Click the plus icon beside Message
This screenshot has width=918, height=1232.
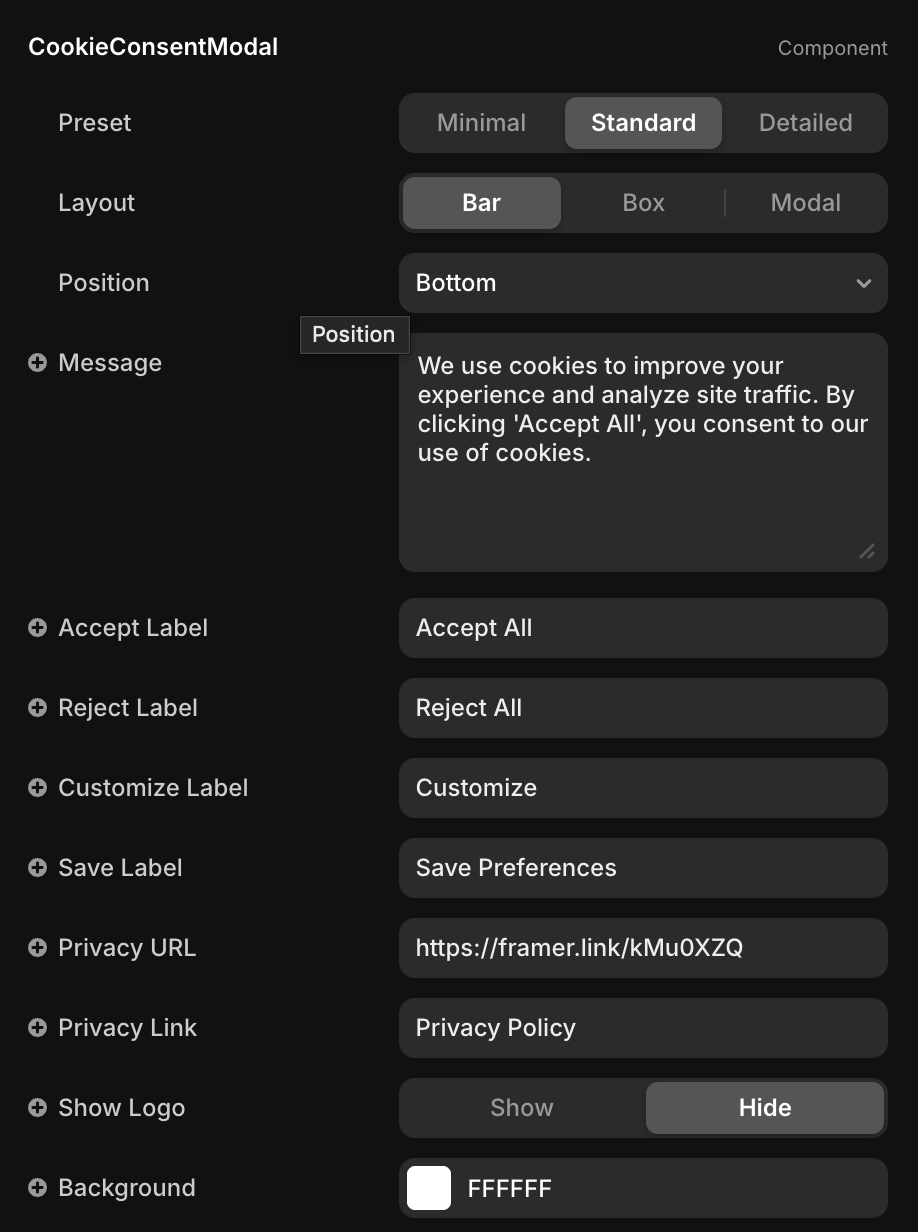[37, 363]
